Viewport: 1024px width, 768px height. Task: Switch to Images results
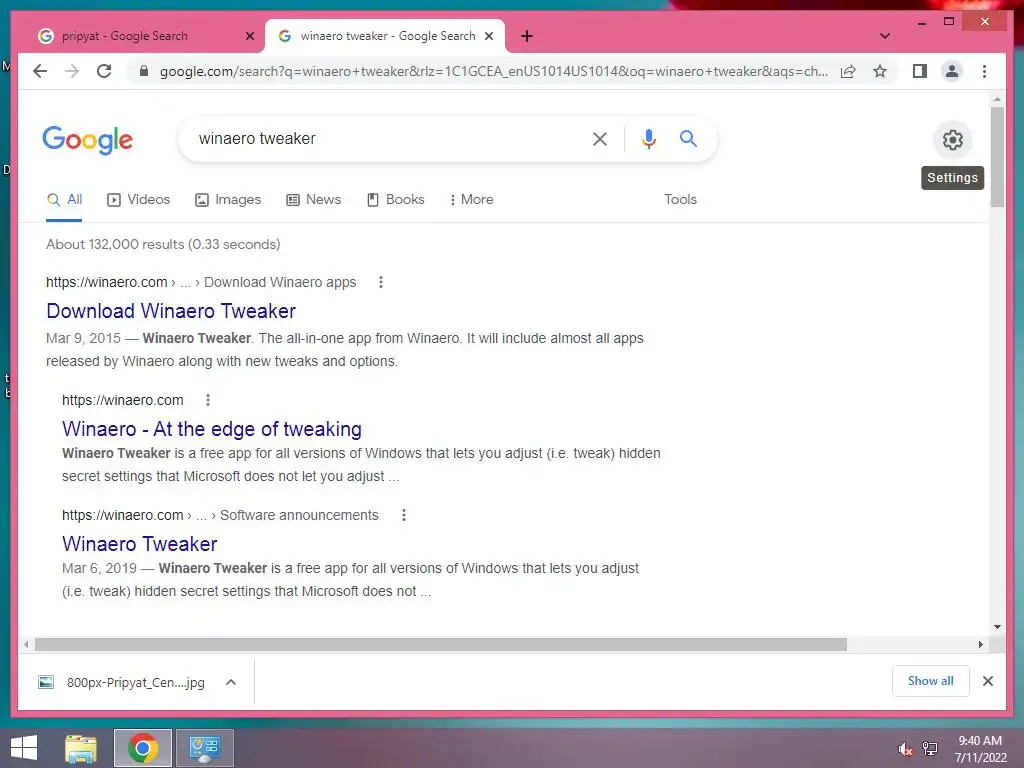click(x=228, y=199)
